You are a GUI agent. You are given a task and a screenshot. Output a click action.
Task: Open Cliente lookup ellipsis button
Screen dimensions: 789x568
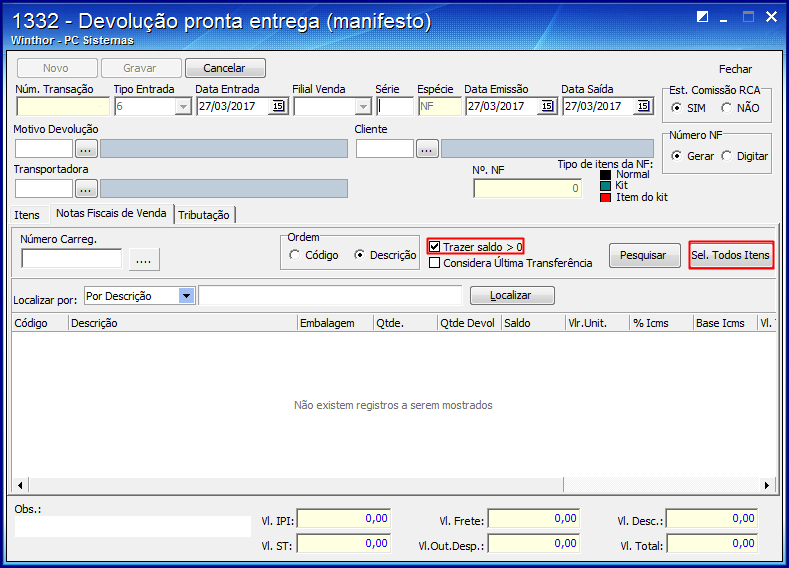(x=427, y=149)
